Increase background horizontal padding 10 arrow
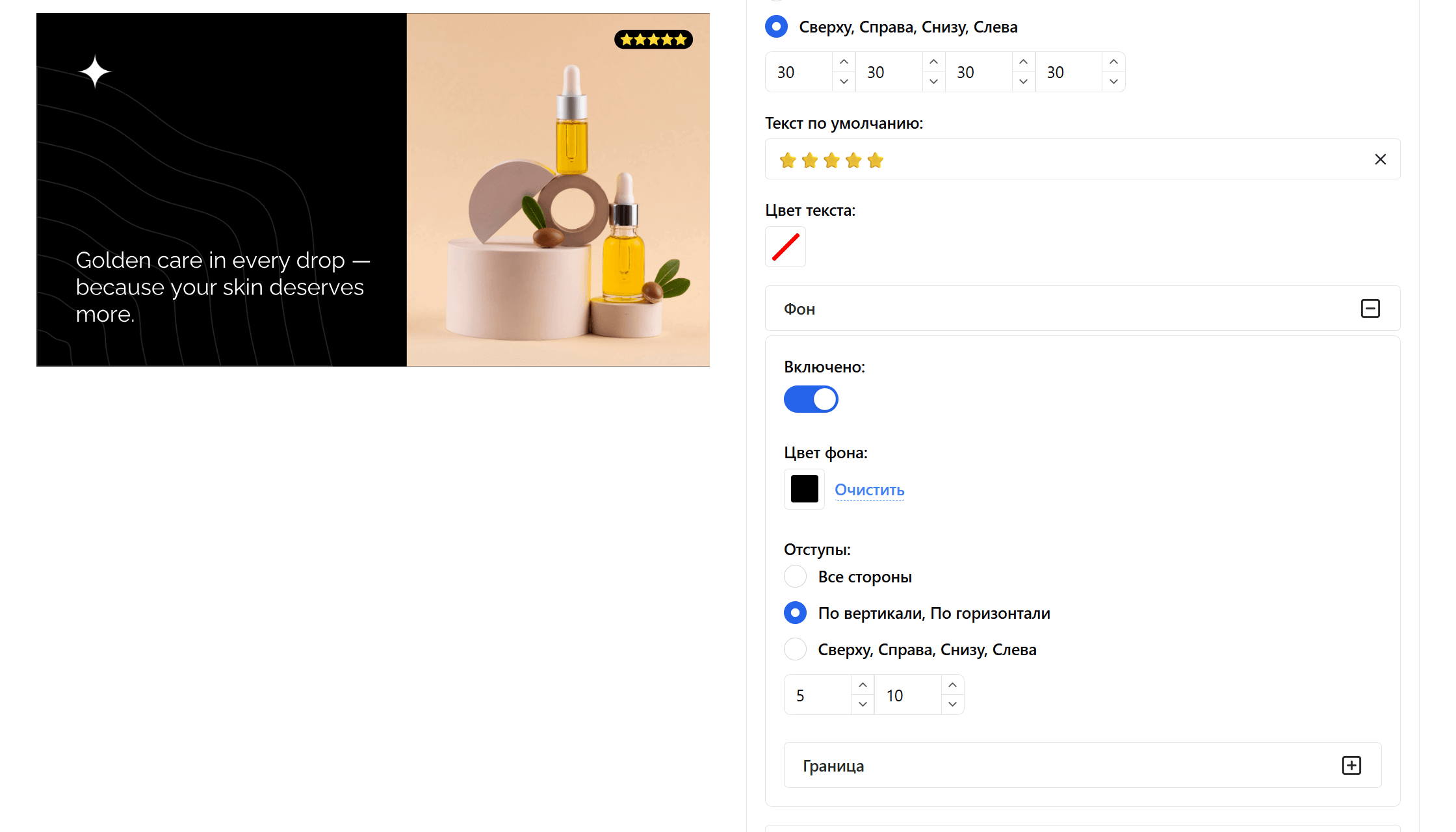 [x=952, y=685]
